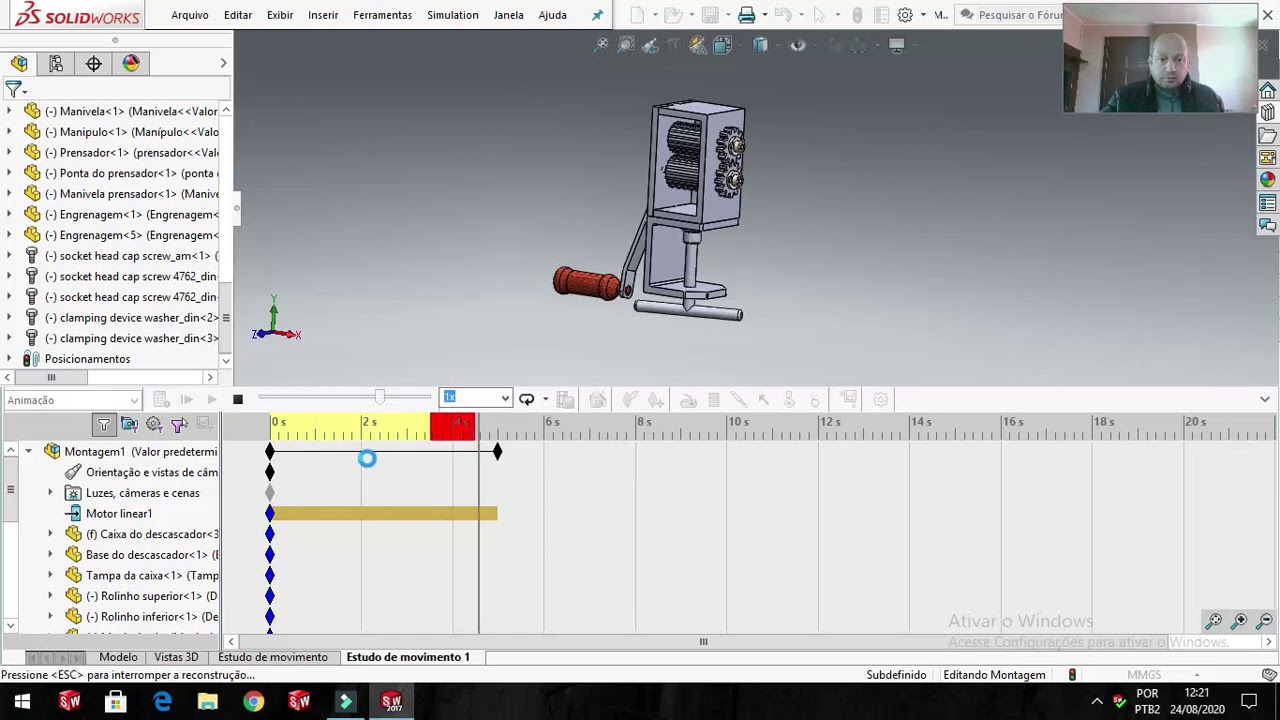Open the Animação study type dropdown
Viewport: 1280px width, 720px height.
[x=72, y=400]
